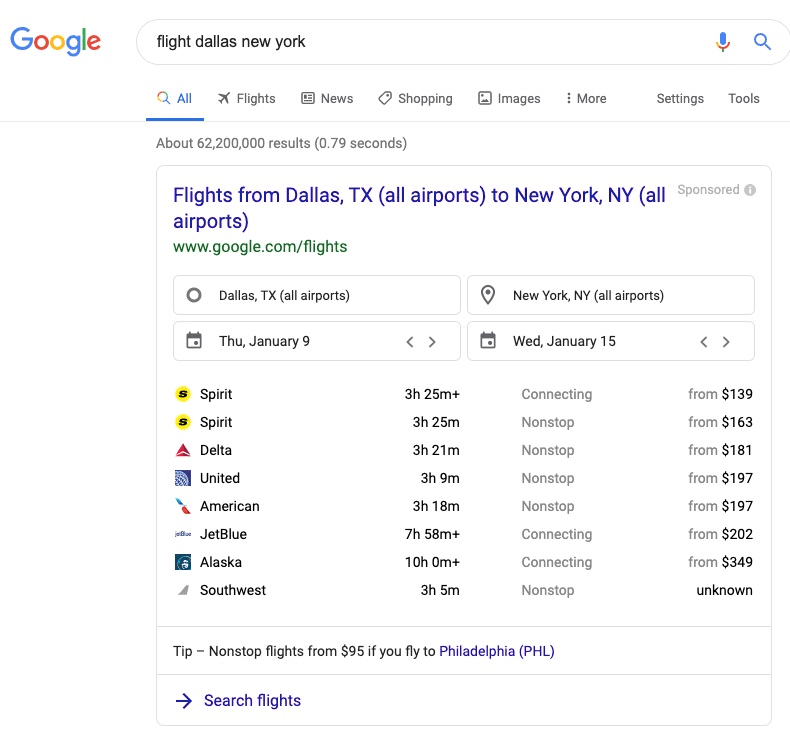Click the arrow icon beside Search flights
The height and width of the screenshot is (739, 790).
[x=184, y=701]
